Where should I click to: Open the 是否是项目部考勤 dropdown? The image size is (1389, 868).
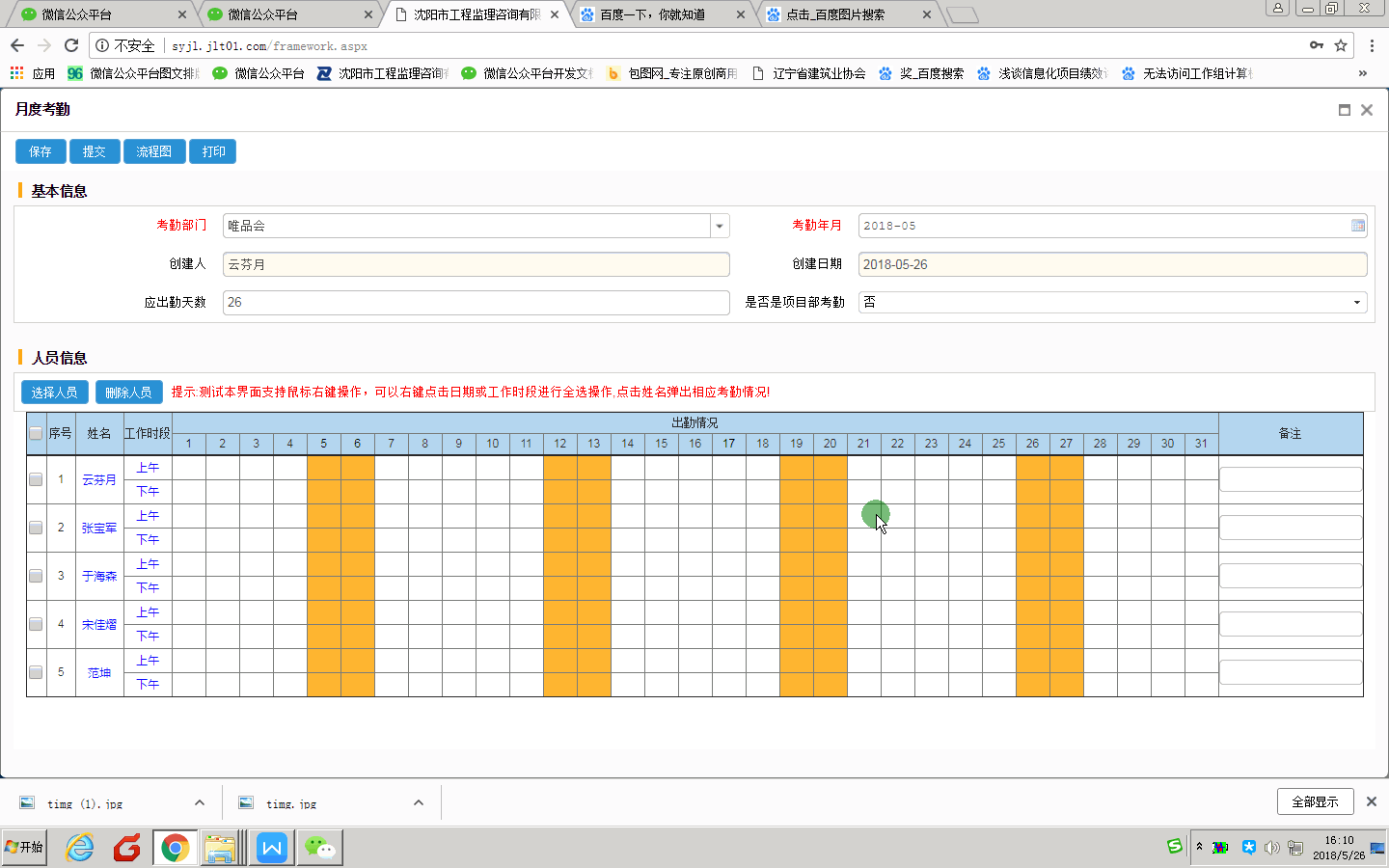(x=1356, y=303)
